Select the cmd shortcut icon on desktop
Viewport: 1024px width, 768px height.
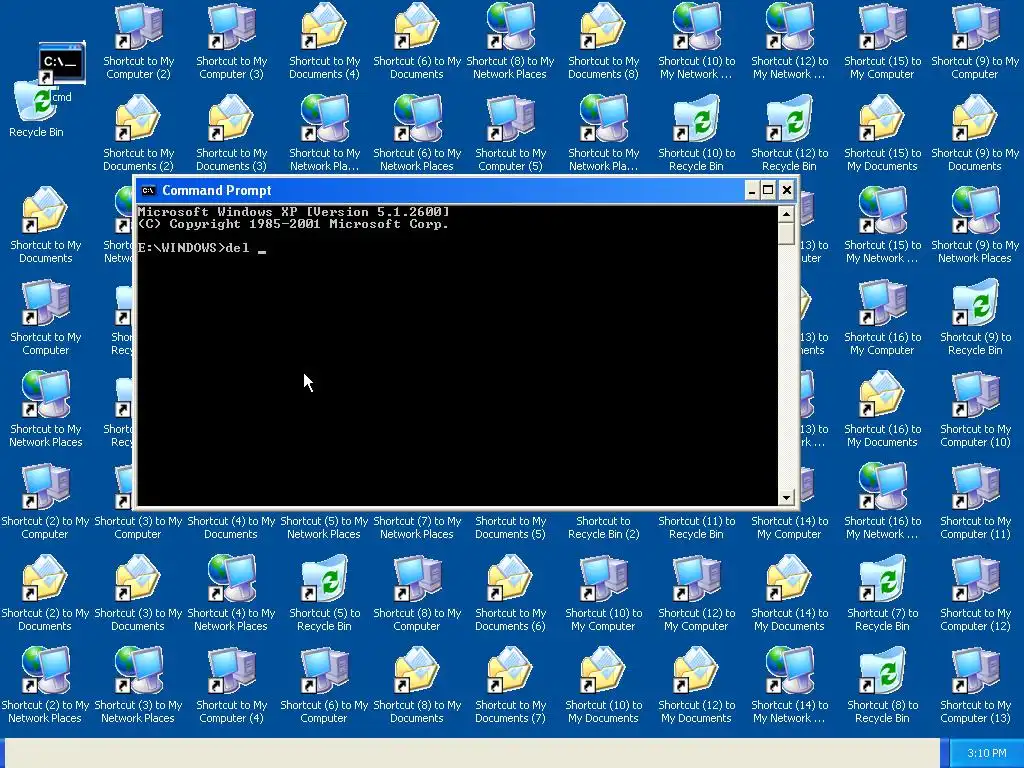61,64
